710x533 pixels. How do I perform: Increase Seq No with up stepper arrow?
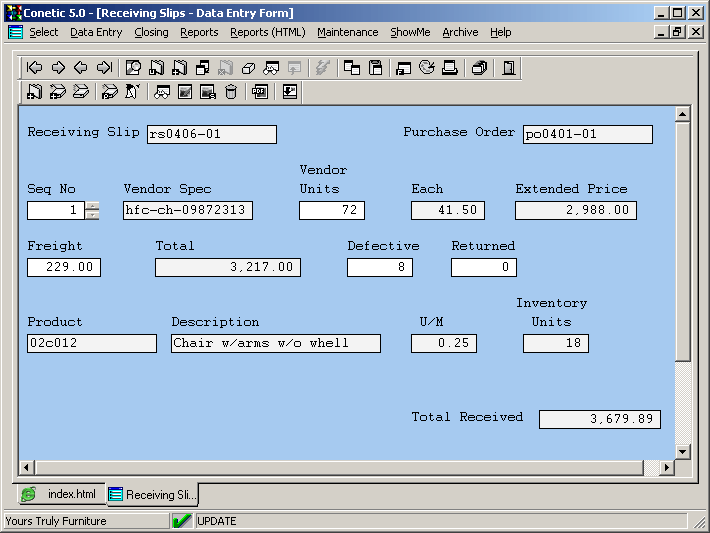pos(92,206)
